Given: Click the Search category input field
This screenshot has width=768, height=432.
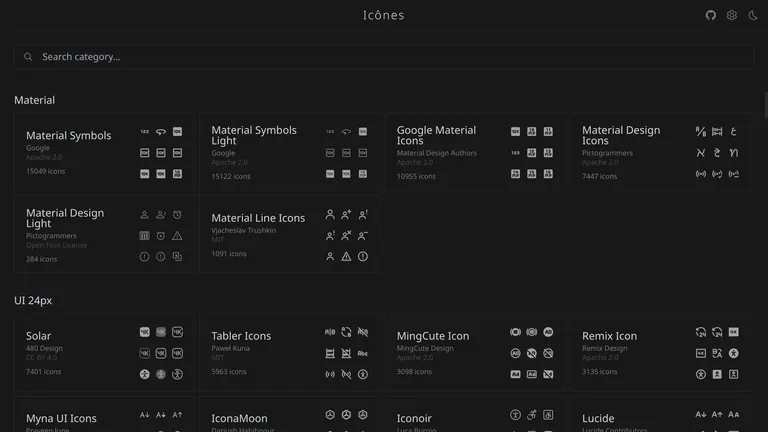Looking at the screenshot, I should [x=384, y=57].
